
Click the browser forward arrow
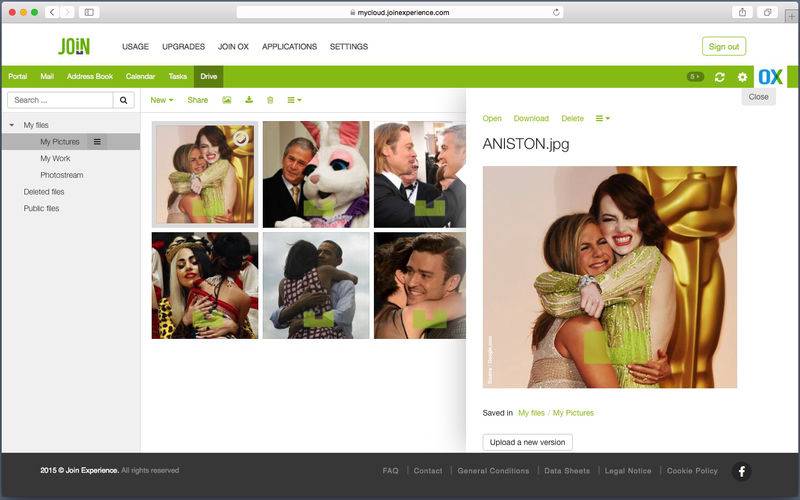coord(67,12)
